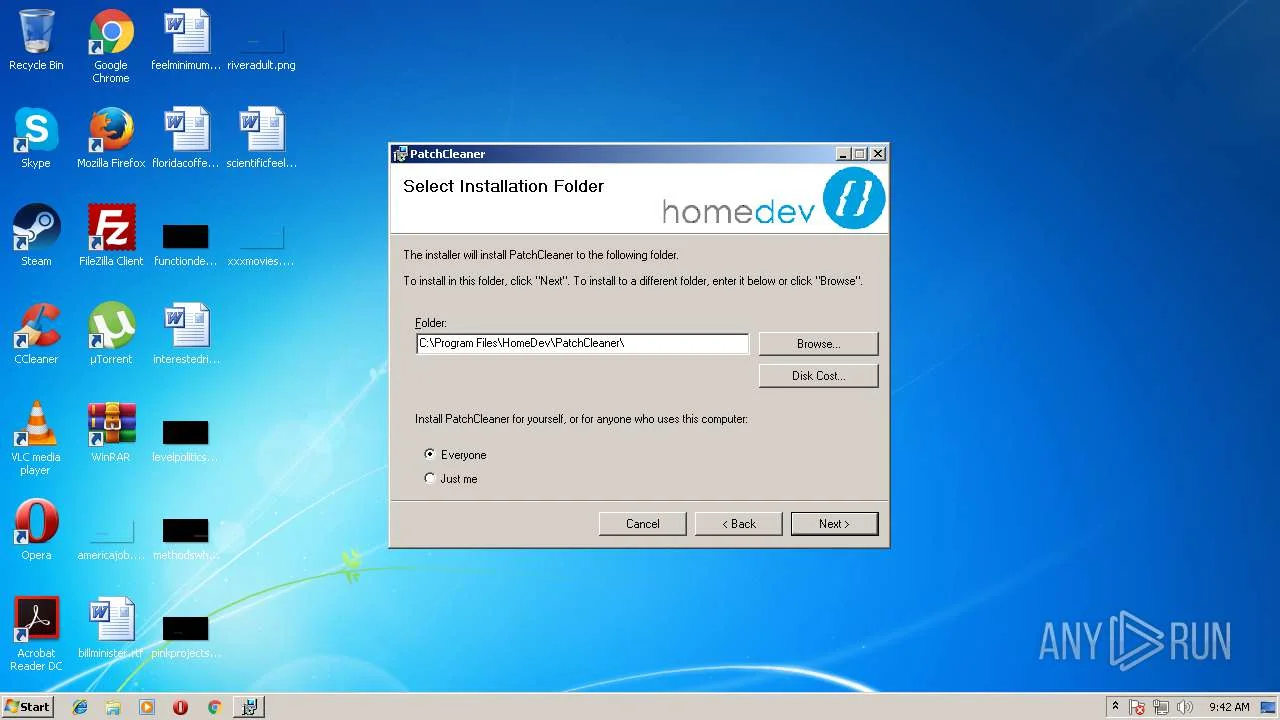This screenshot has height=720, width=1280.
Task: Open Windows Explorer from the taskbar
Action: [x=113, y=707]
